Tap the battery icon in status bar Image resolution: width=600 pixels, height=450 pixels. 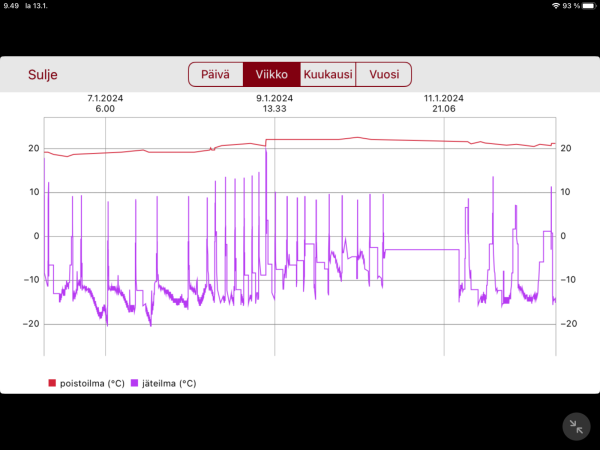coord(587,6)
